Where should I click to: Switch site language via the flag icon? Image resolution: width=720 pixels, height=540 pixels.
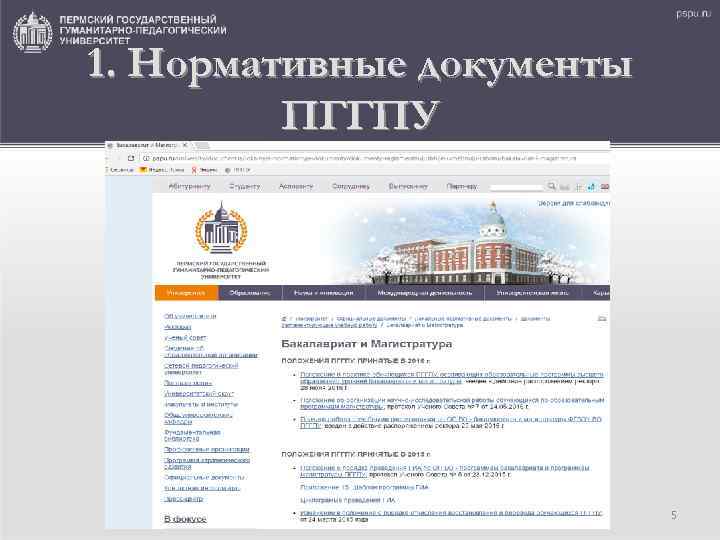[x=605, y=186]
